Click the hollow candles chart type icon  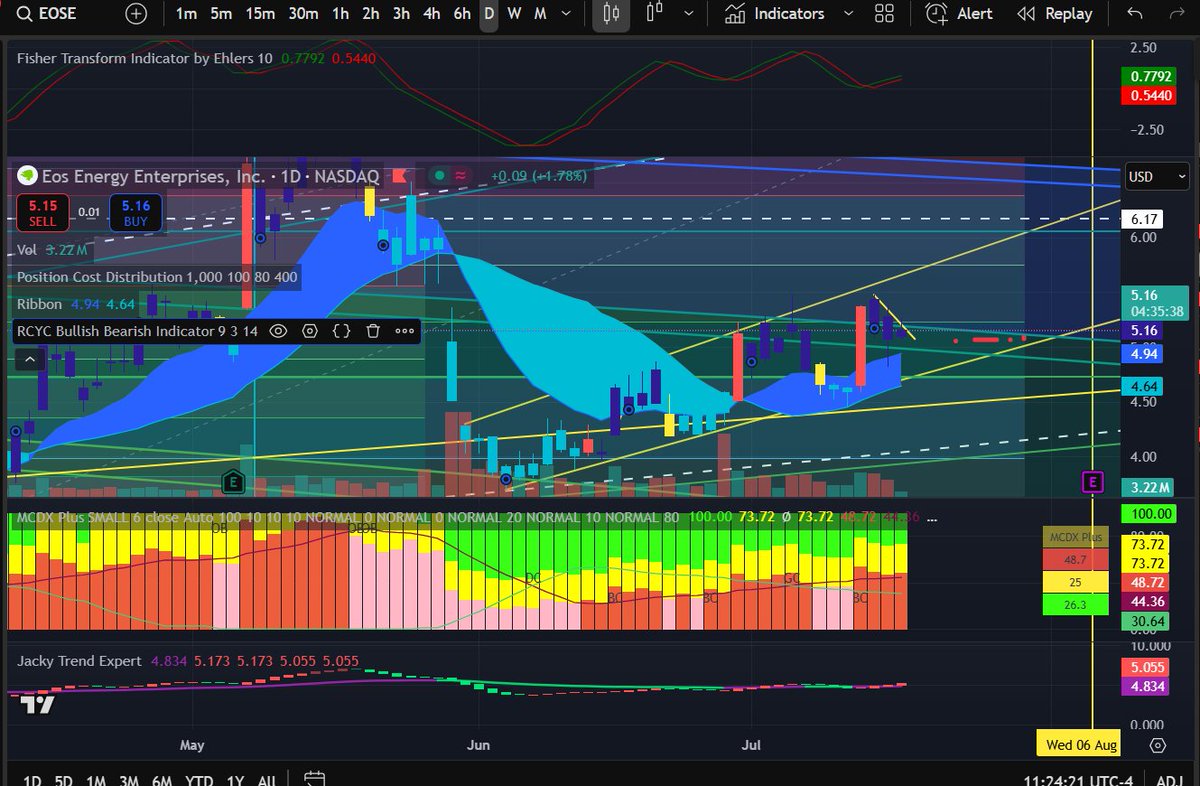tap(656, 14)
